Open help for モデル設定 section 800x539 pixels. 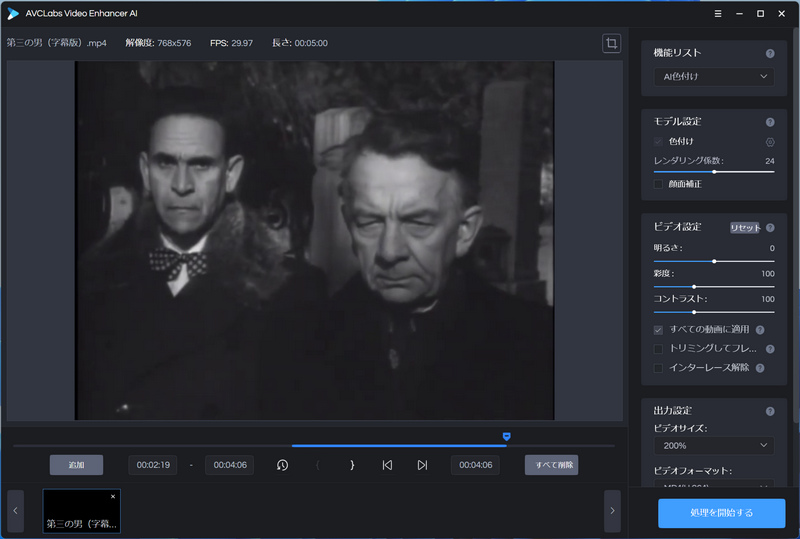(x=770, y=122)
